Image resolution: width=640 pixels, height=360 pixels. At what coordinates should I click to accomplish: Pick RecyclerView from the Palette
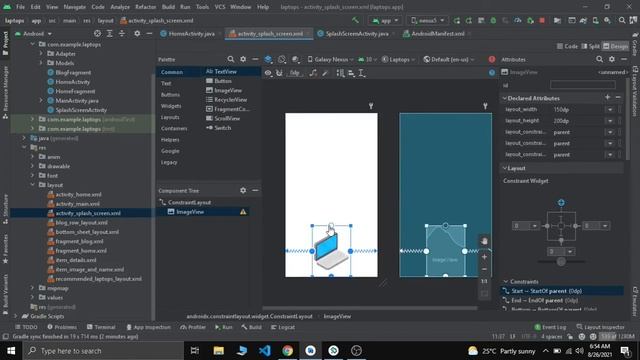[227, 100]
